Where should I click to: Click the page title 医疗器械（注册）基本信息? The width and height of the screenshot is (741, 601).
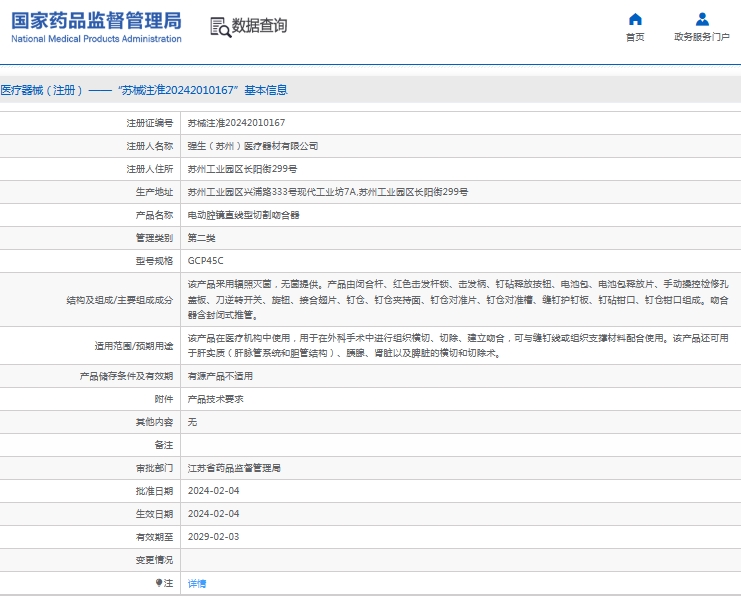[x=144, y=90]
